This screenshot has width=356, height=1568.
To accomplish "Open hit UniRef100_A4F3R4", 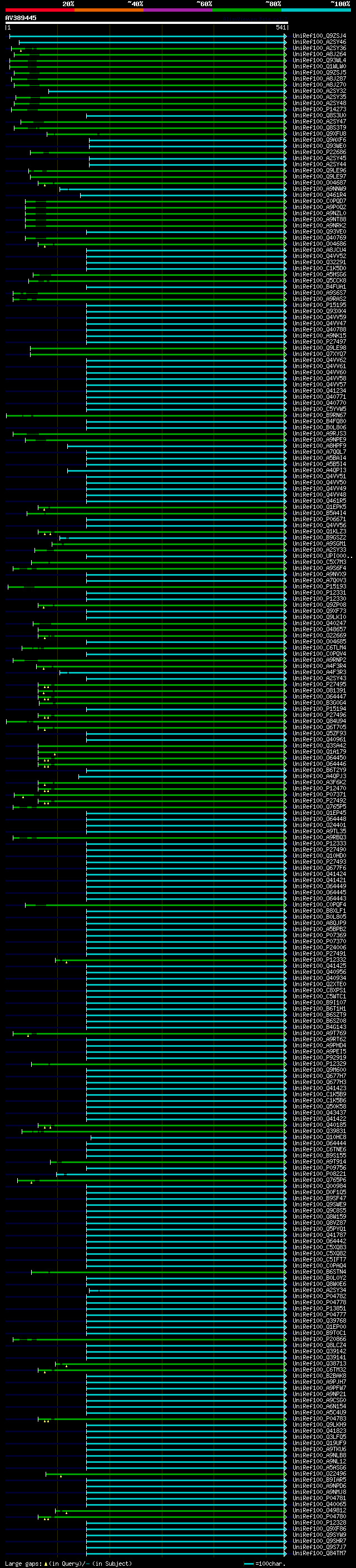I will [319, 666].
